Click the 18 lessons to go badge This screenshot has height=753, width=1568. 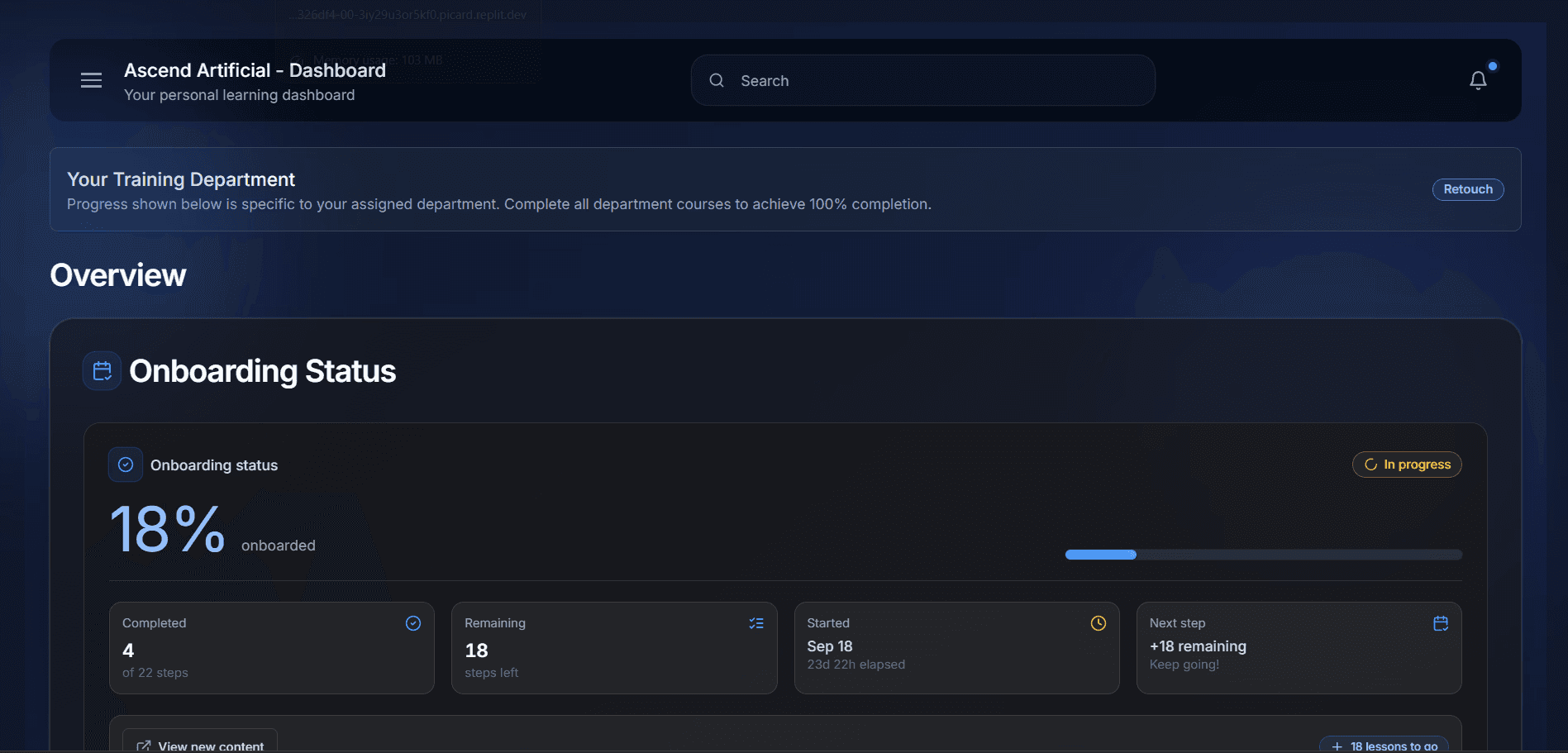pyautogui.click(x=1384, y=745)
